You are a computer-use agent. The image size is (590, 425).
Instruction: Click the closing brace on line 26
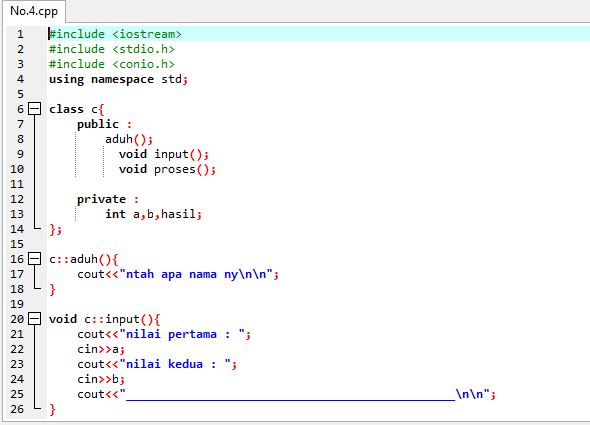(x=52, y=409)
